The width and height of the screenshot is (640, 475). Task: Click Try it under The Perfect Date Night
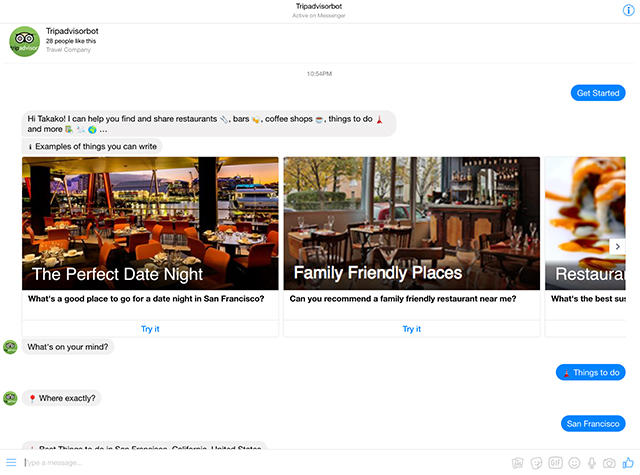click(150, 329)
